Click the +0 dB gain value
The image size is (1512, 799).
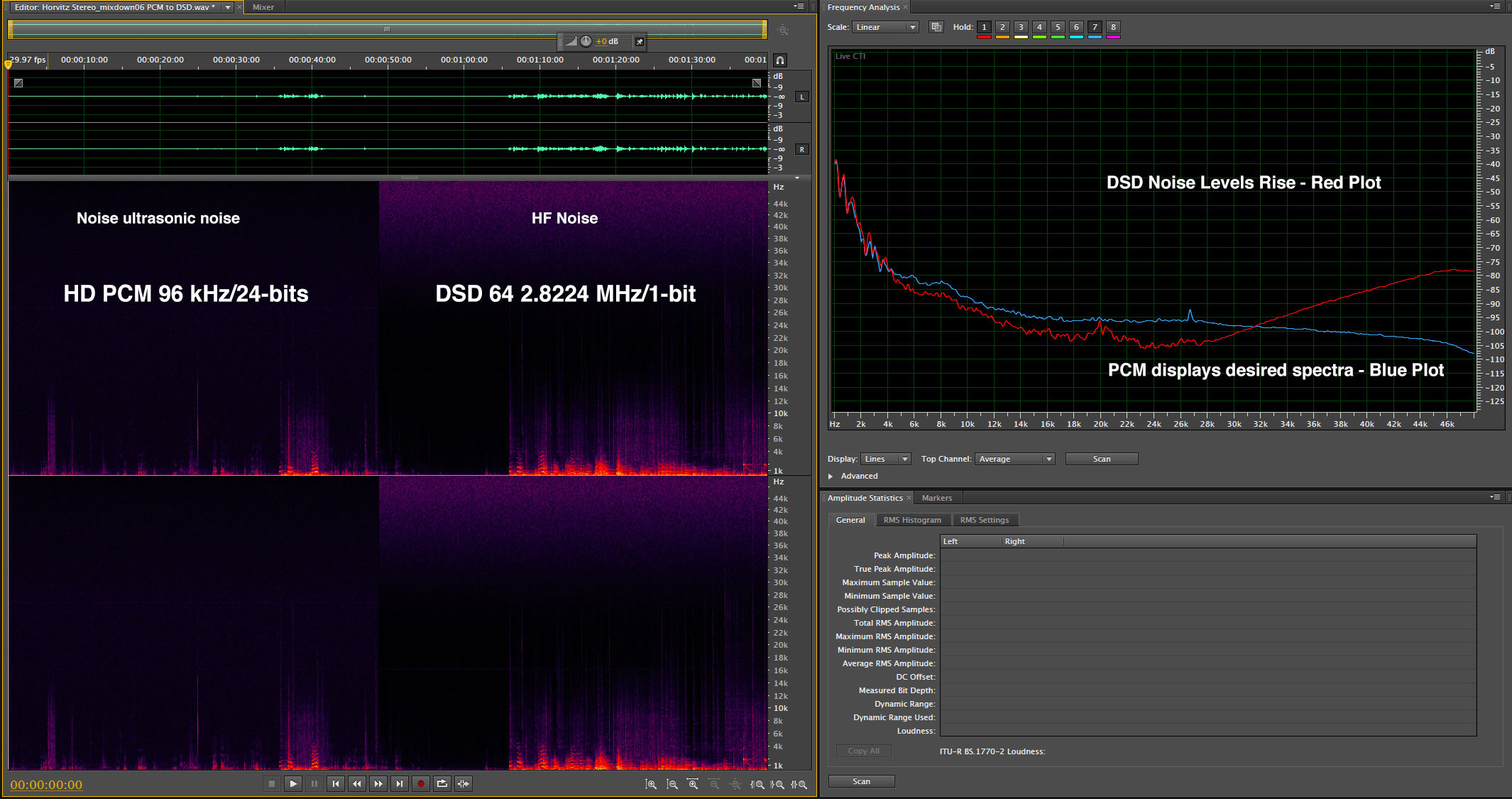click(x=607, y=41)
